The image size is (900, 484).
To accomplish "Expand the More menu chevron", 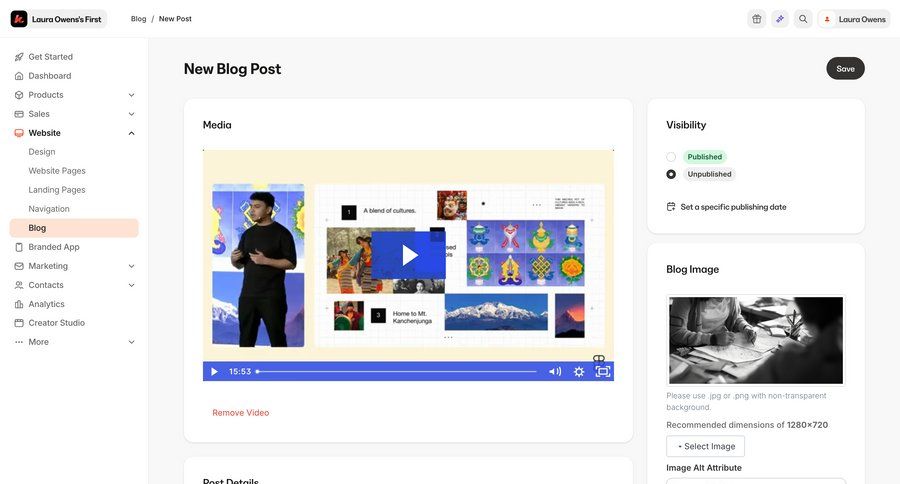I will 131,342.
